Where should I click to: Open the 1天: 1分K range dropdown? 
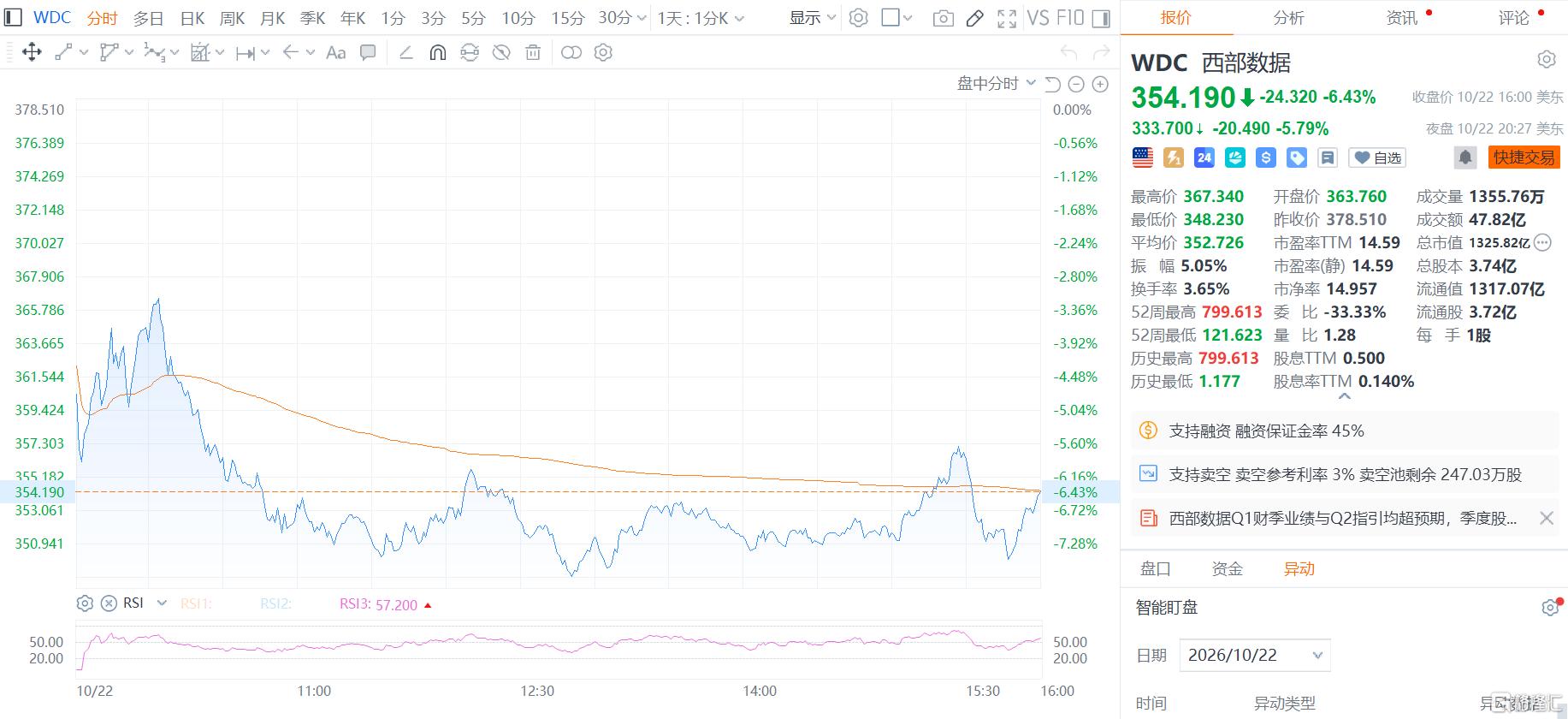click(701, 18)
